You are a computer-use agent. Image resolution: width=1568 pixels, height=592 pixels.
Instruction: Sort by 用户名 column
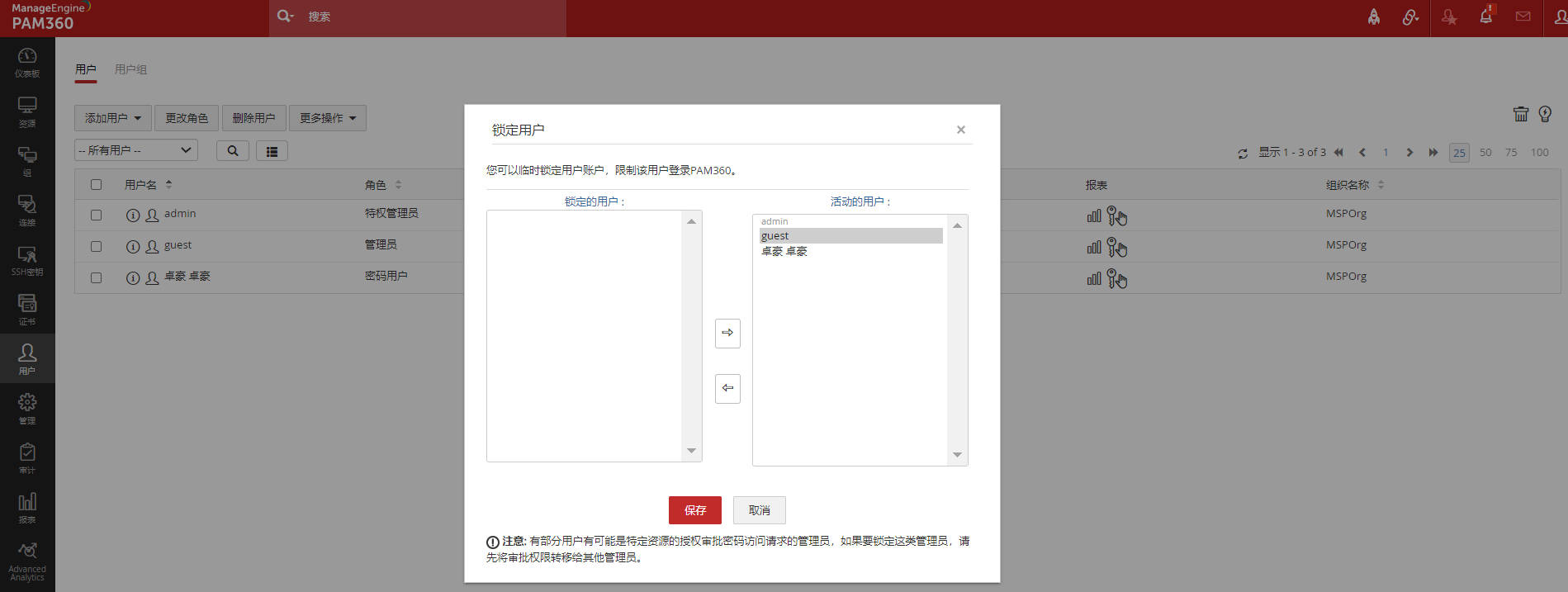pyautogui.click(x=148, y=185)
